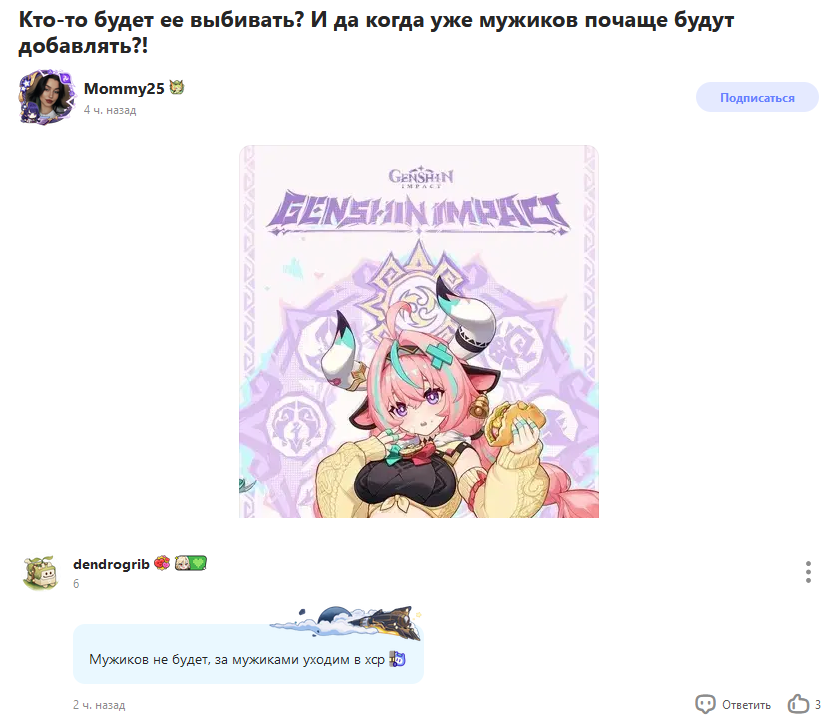Click the badge icon next to Mommy25
This screenshot has height=718, width=837.
(177, 87)
